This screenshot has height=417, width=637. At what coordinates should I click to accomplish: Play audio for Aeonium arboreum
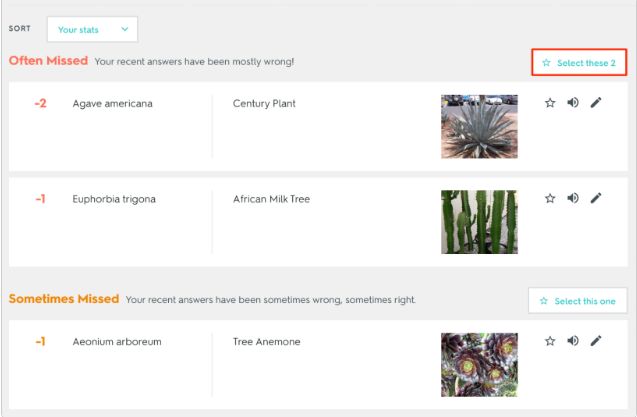click(x=573, y=341)
